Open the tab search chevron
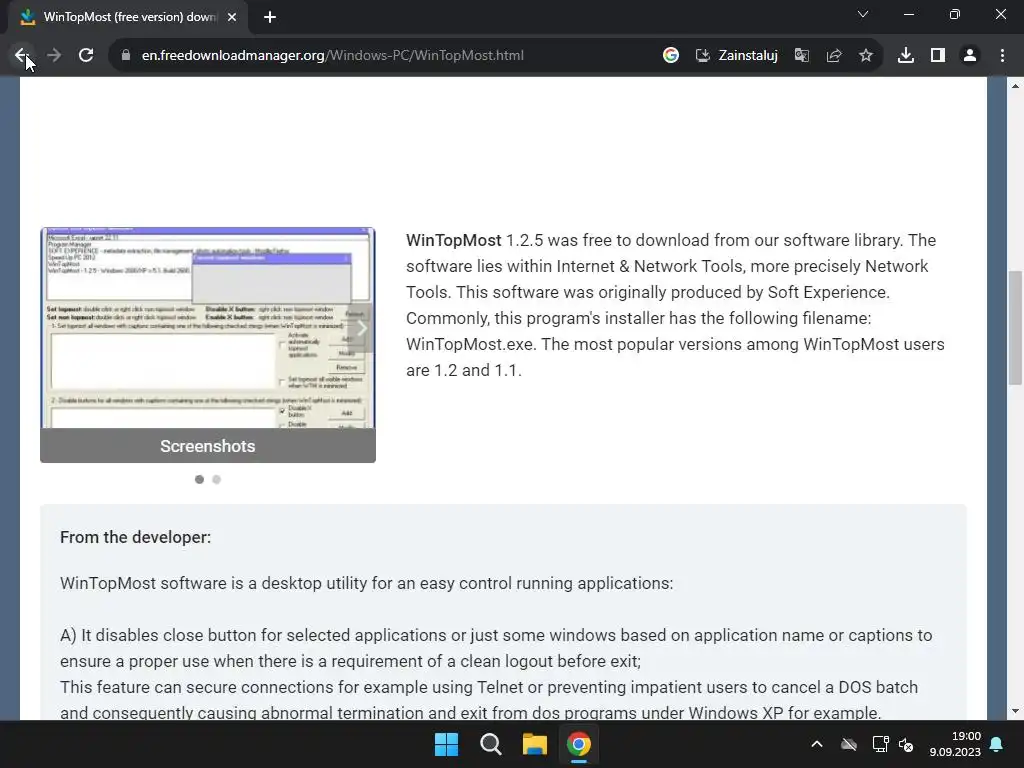The image size is (1024, 768). 863,14
